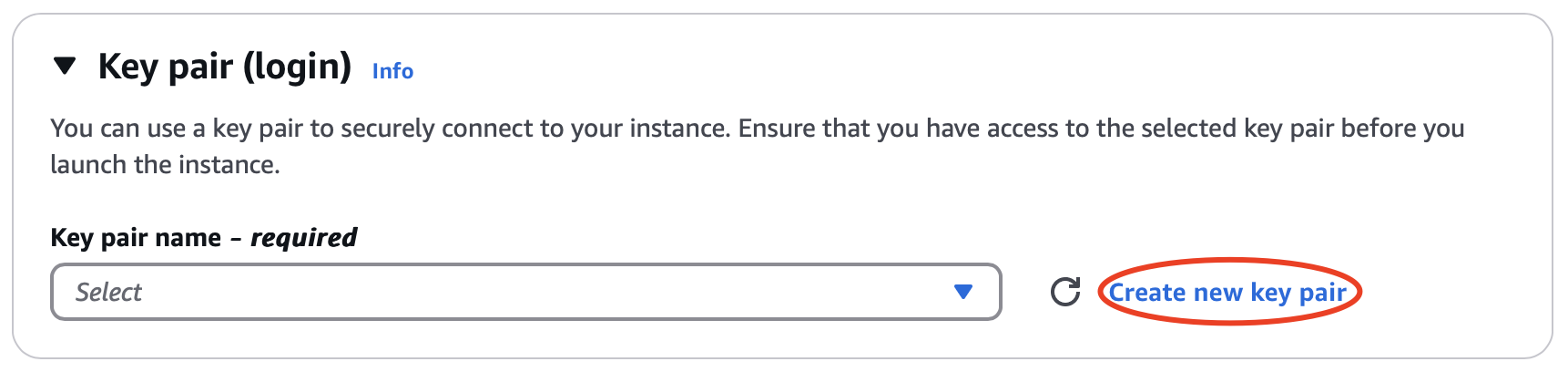The image size is (1568, 372).
Task: Click the refresh key pairs icon
Action: pos(1065,292)
